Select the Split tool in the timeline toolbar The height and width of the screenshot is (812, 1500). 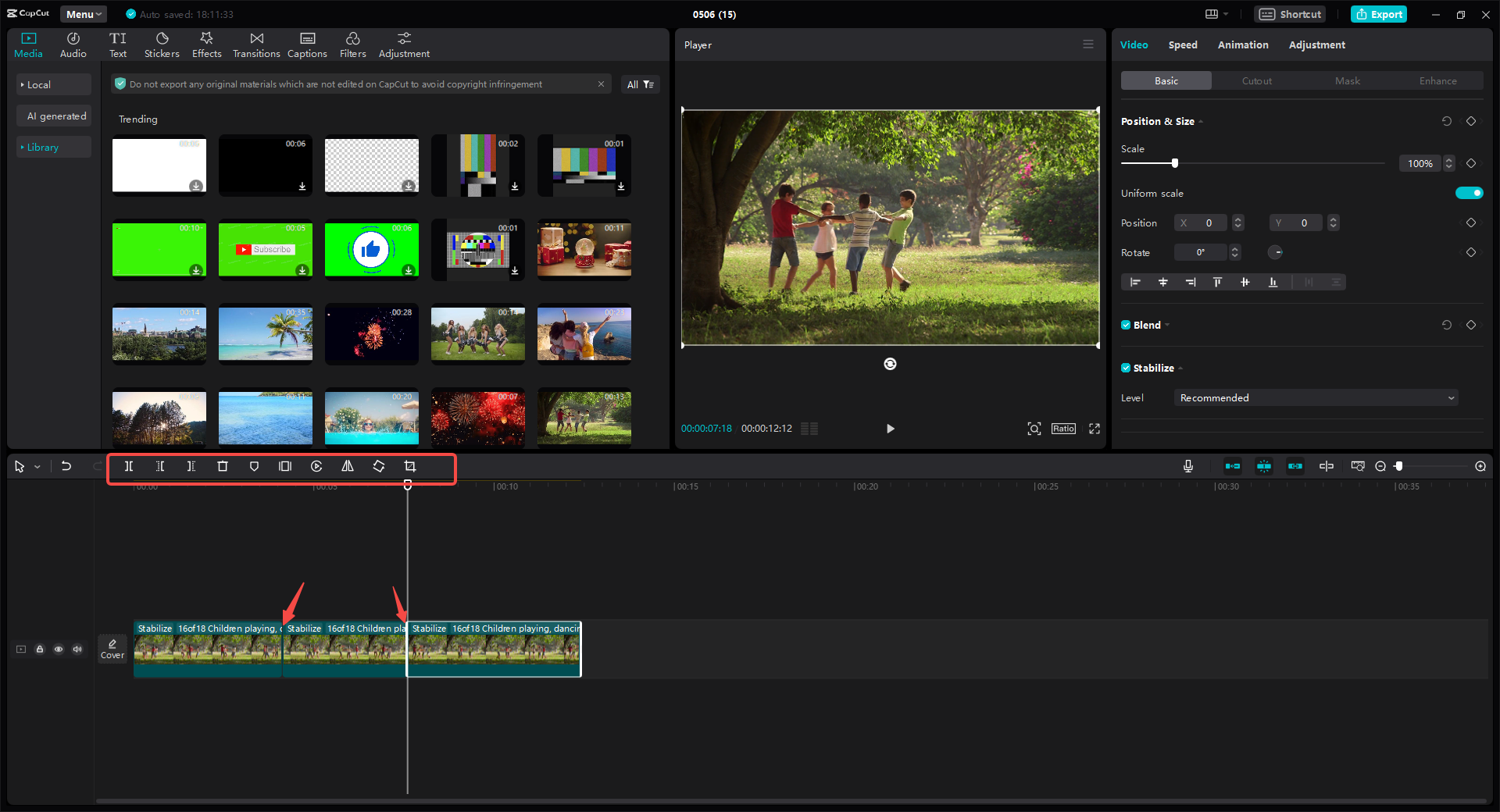point(129,466)
